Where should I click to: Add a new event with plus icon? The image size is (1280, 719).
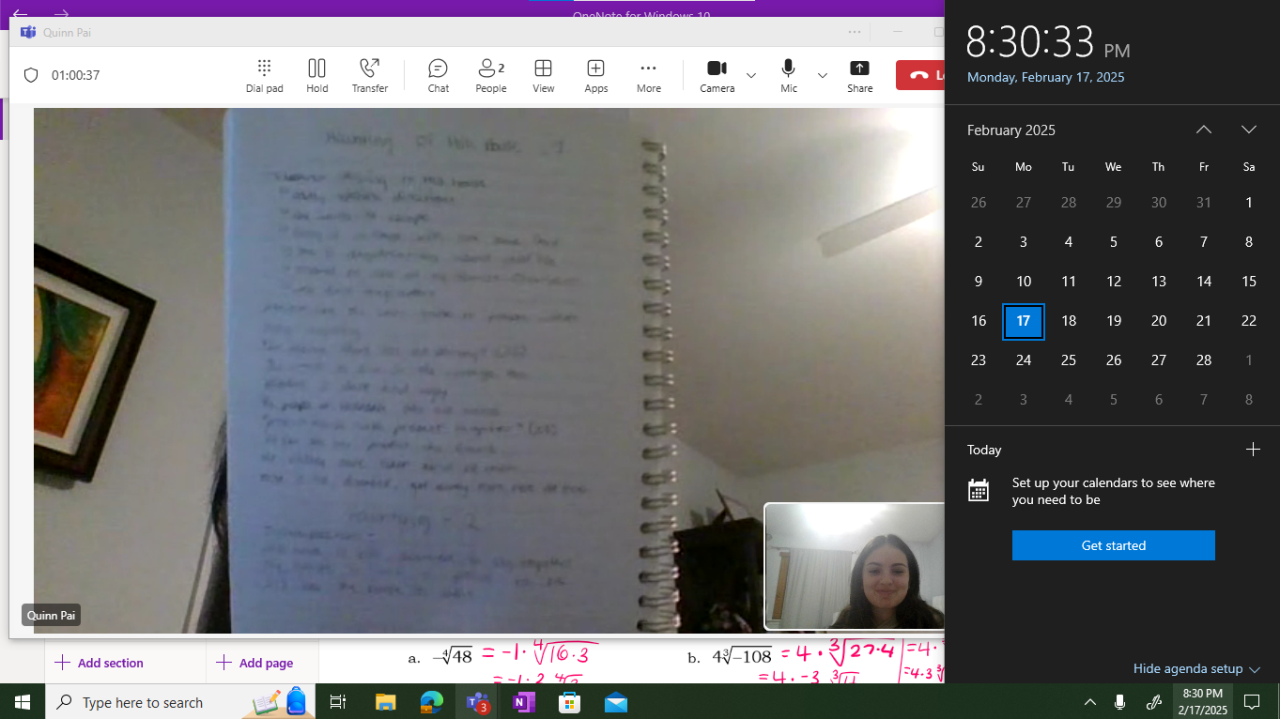[1252, 450]
